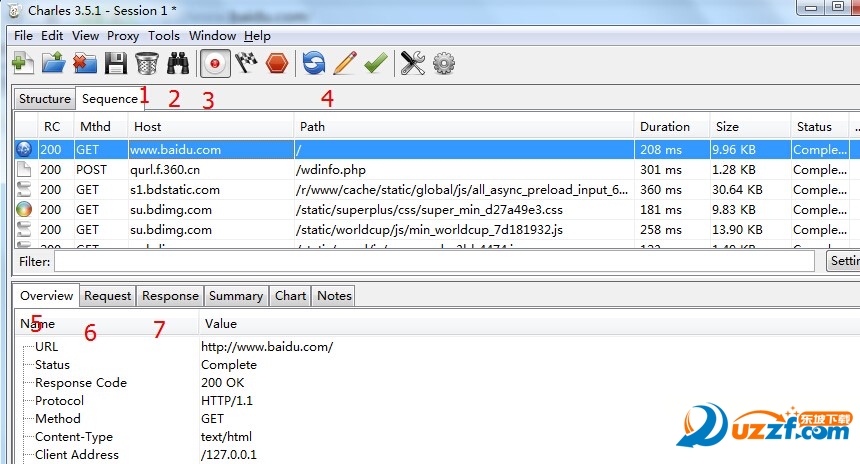
Task: Open the Response tab
Action: [170, 296]
